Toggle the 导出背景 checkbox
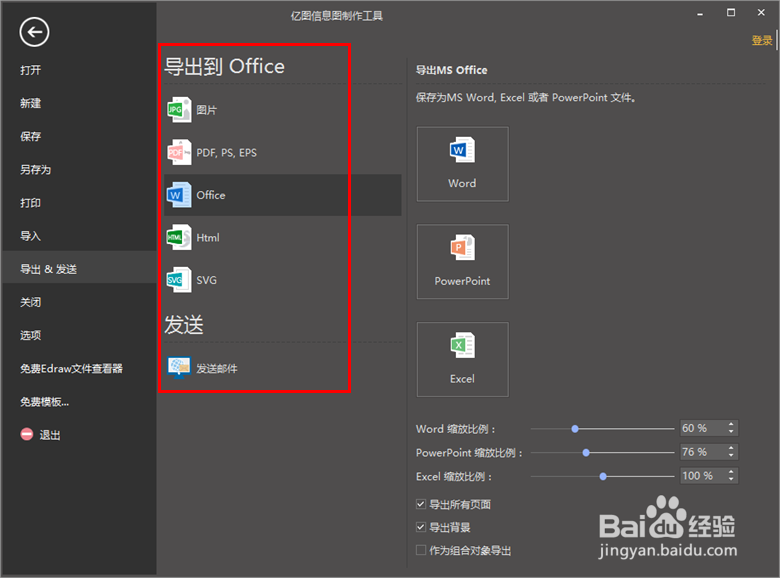The width and height of the screenshot is (780, 578). pyautogui.click(x=421, y=527)
